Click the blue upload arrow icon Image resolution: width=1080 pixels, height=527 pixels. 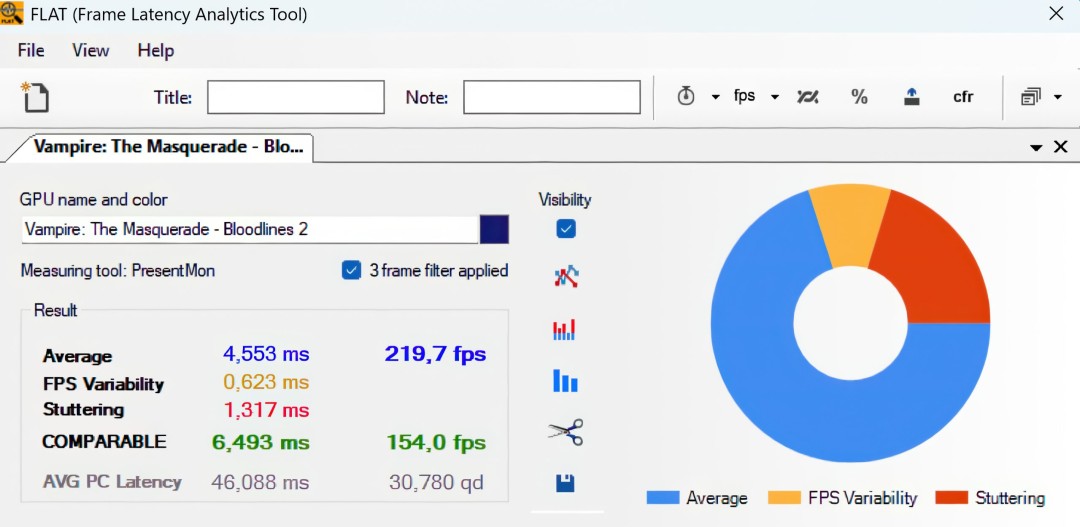pyautogui.click(x=911, y=97)
